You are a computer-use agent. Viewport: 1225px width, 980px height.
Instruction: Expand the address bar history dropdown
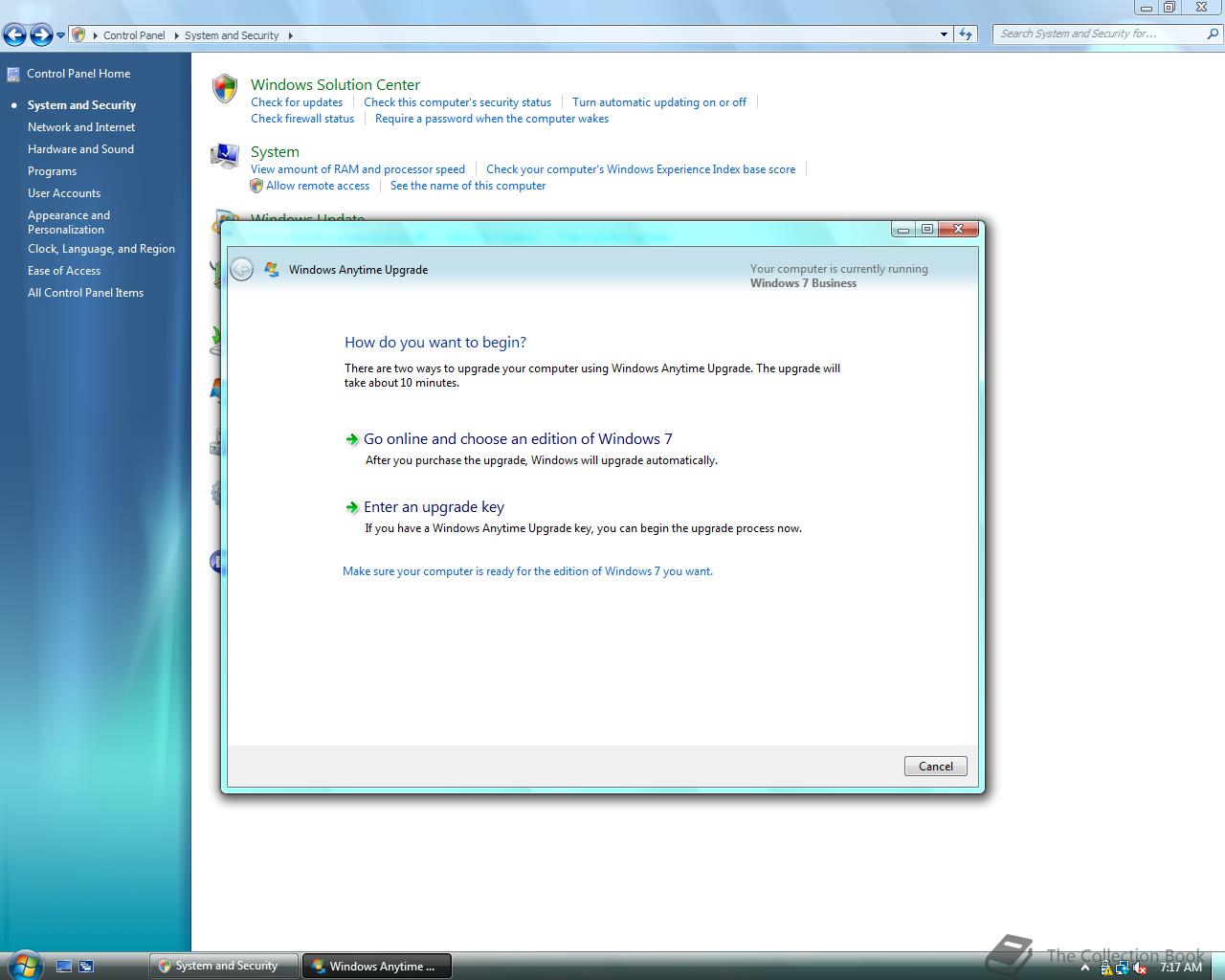(945, 33)
